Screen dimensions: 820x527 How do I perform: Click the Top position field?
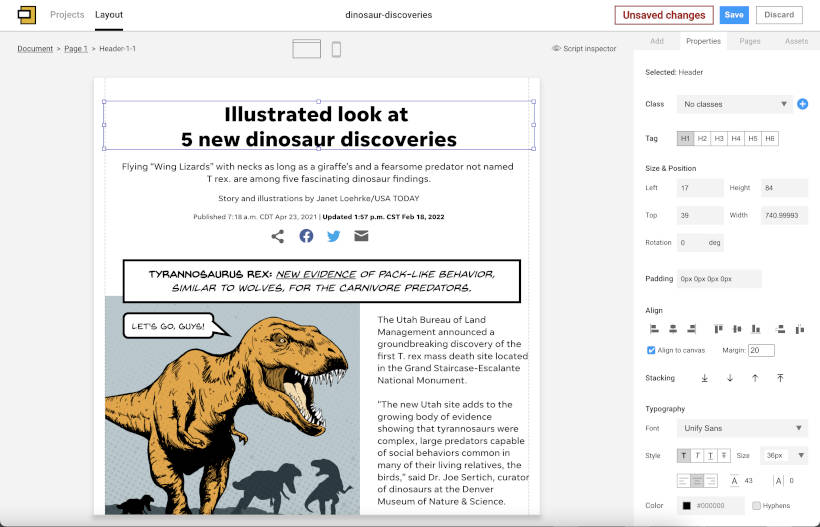(700, 215)
